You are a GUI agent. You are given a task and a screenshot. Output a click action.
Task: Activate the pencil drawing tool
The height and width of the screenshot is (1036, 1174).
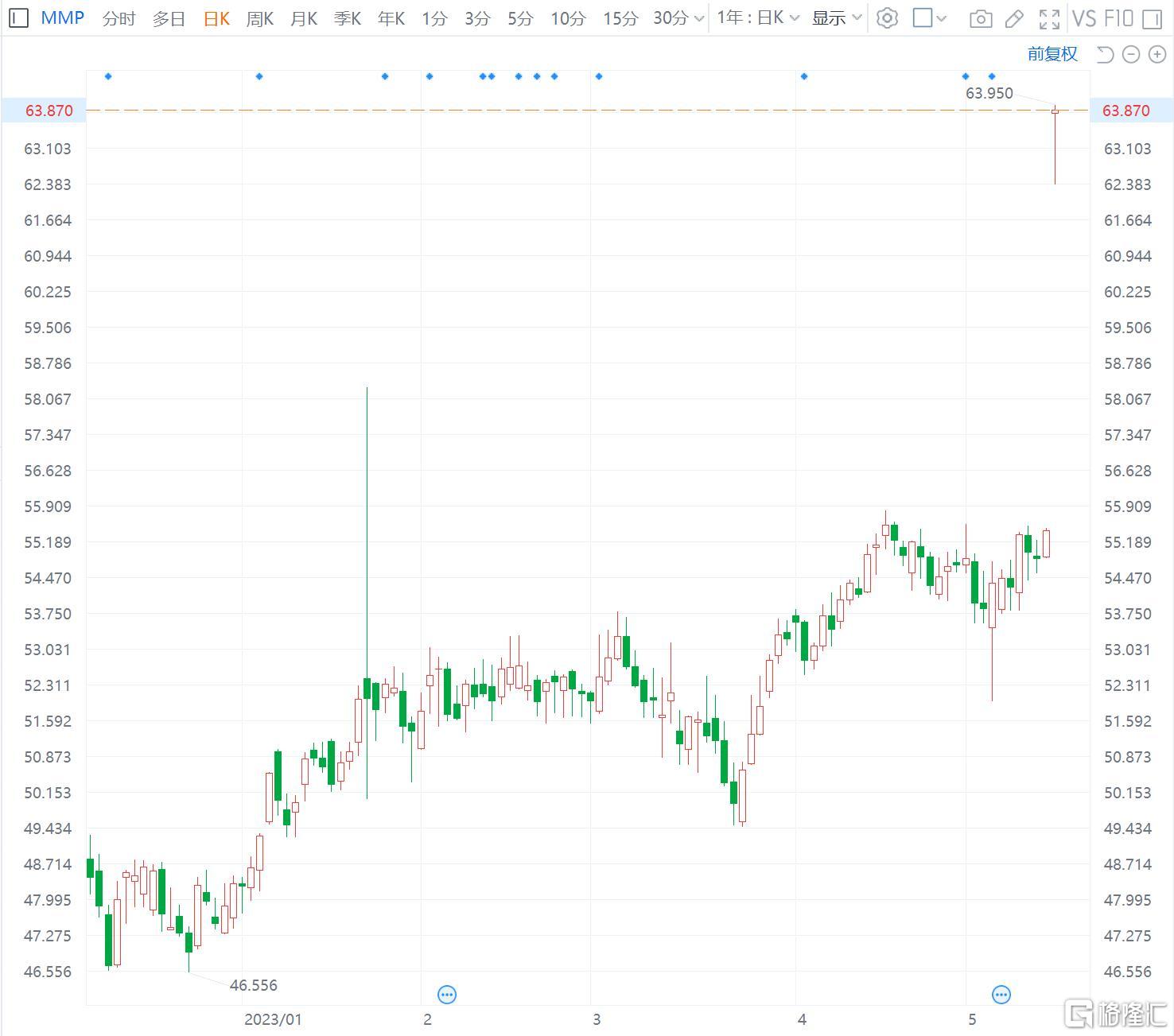1014,18
